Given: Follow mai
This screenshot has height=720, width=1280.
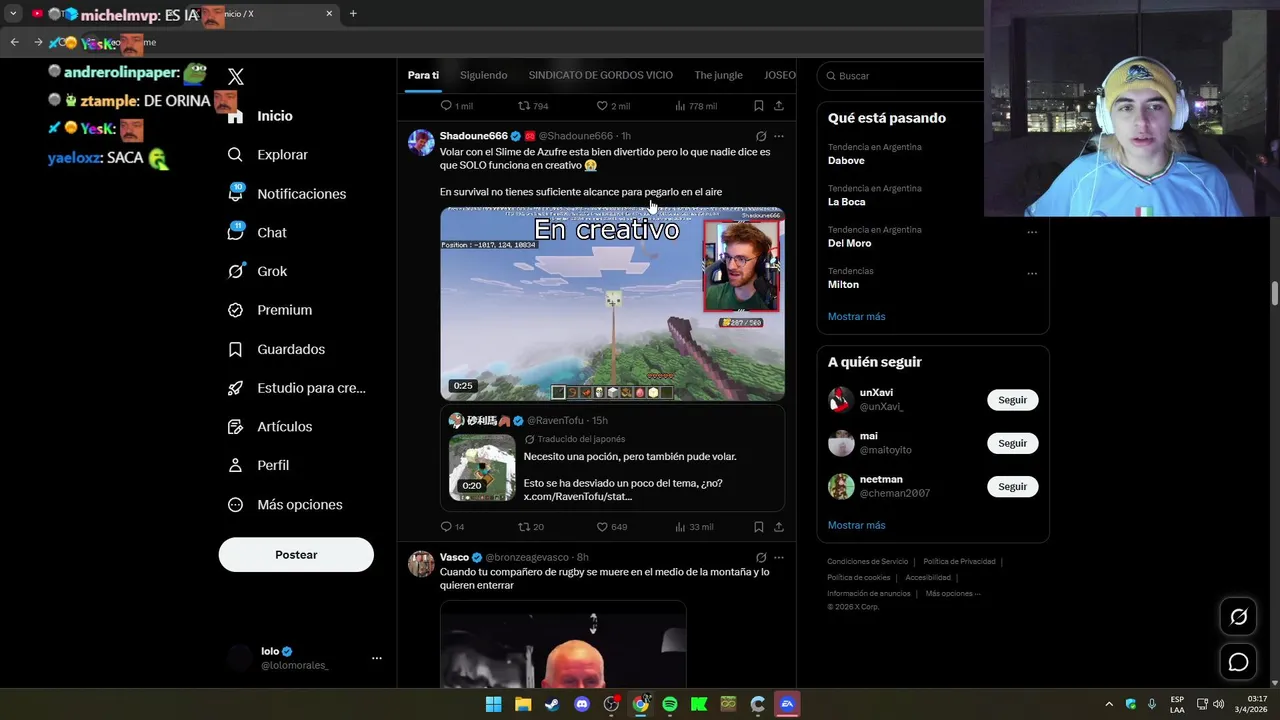Looking at the screenshot, I should 1012,443.
